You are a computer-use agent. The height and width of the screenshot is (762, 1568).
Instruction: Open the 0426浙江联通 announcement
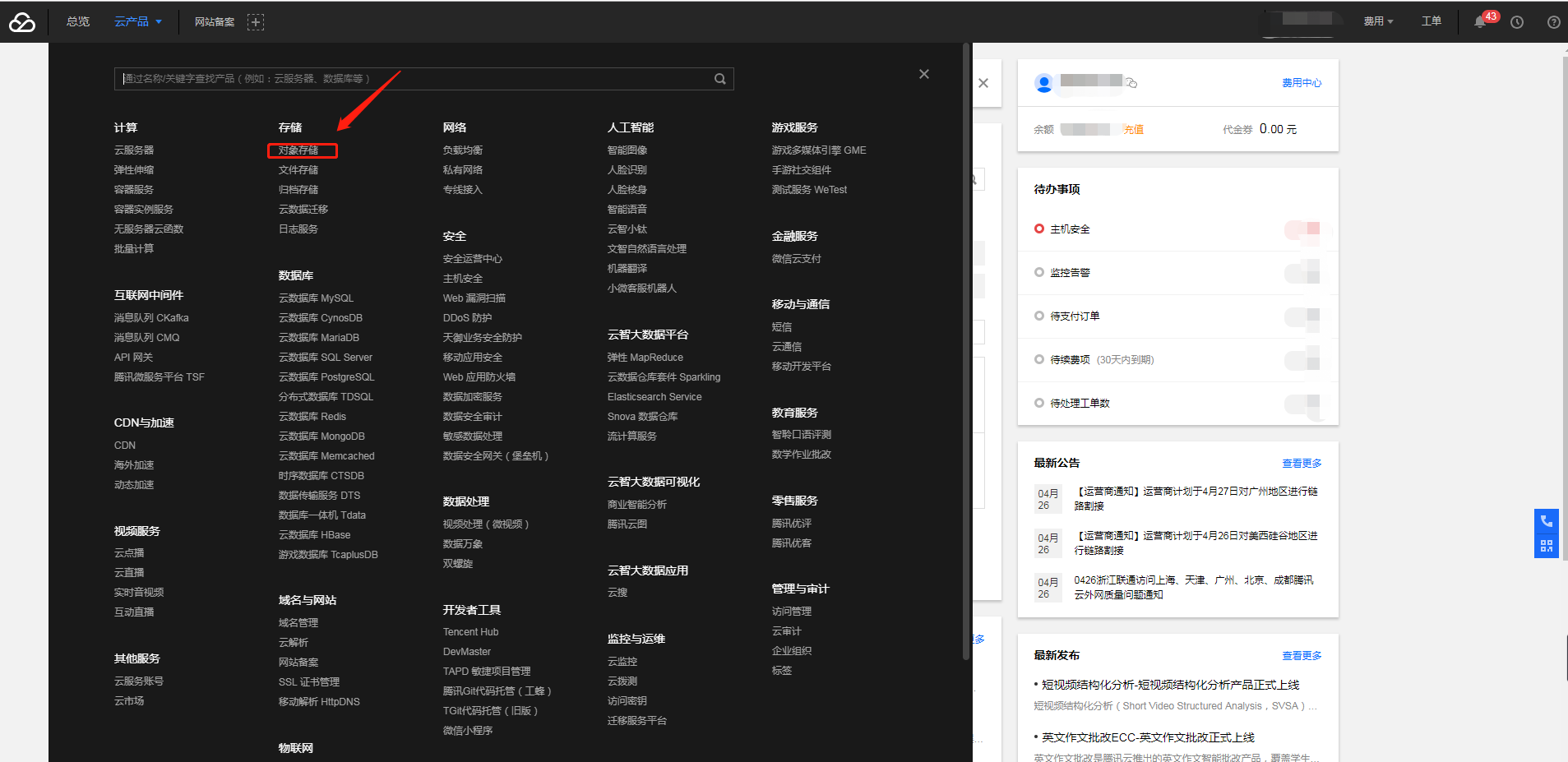point(1194,588)
